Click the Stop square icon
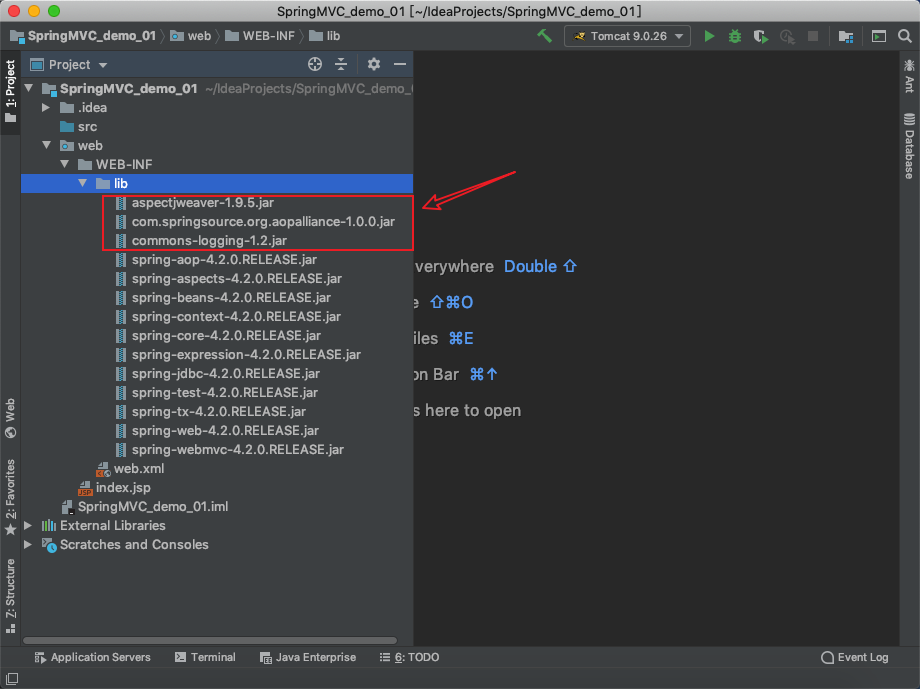Viewport: 920px width, 689px height. click(x=813, y=36)
